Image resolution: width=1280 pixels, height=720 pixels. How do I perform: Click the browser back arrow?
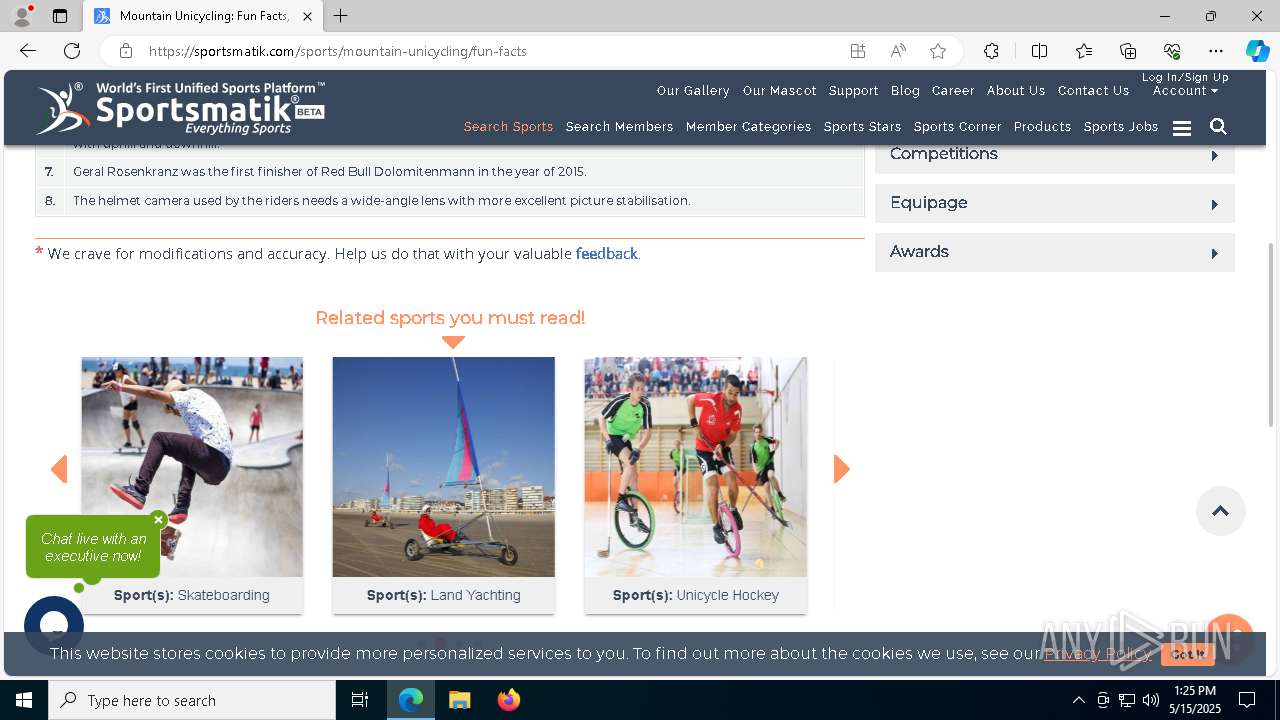(28, 51)
